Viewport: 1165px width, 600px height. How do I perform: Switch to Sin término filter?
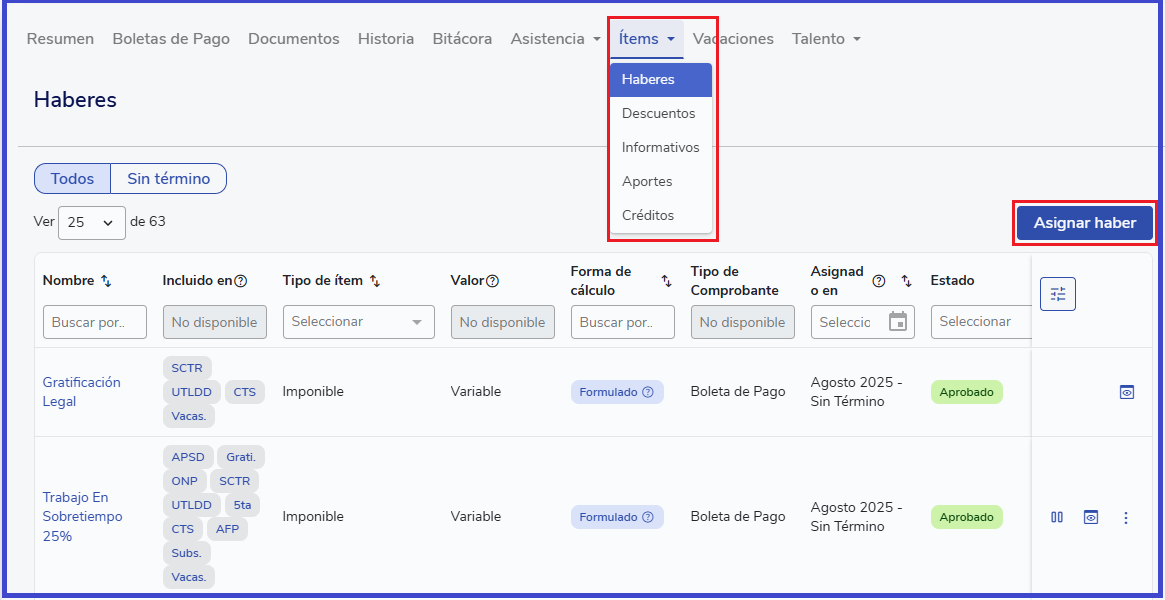click(x=168, y=179)
